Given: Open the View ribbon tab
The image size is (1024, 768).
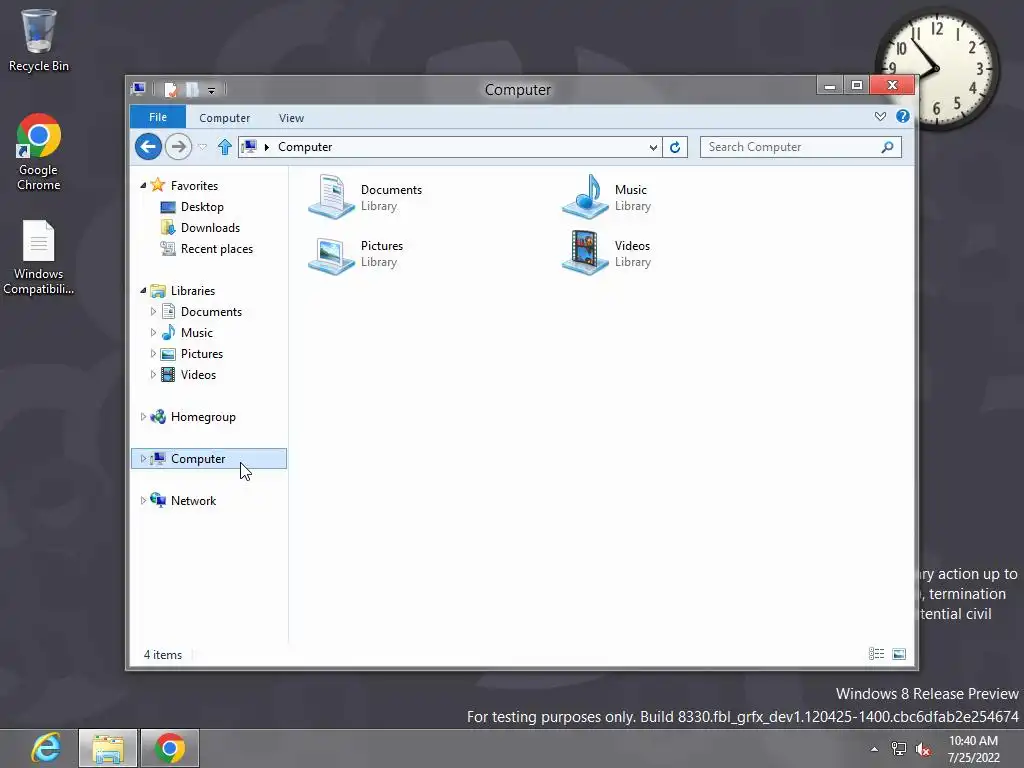Looking at the screenshot, I should pyautogui.click(x=291, y=118).
